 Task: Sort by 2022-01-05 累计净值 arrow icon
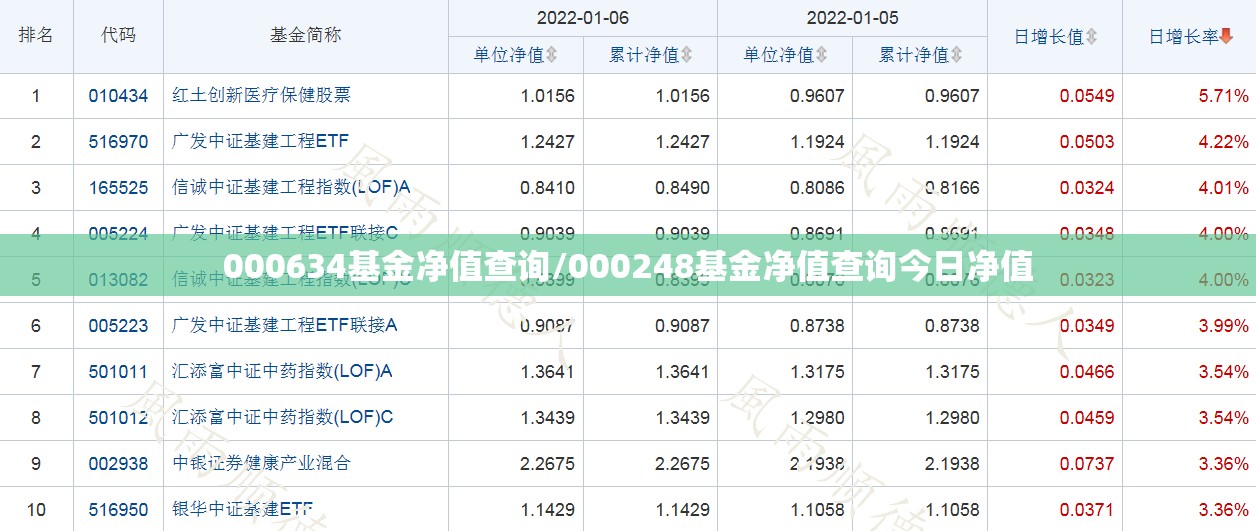click(956, 55)
